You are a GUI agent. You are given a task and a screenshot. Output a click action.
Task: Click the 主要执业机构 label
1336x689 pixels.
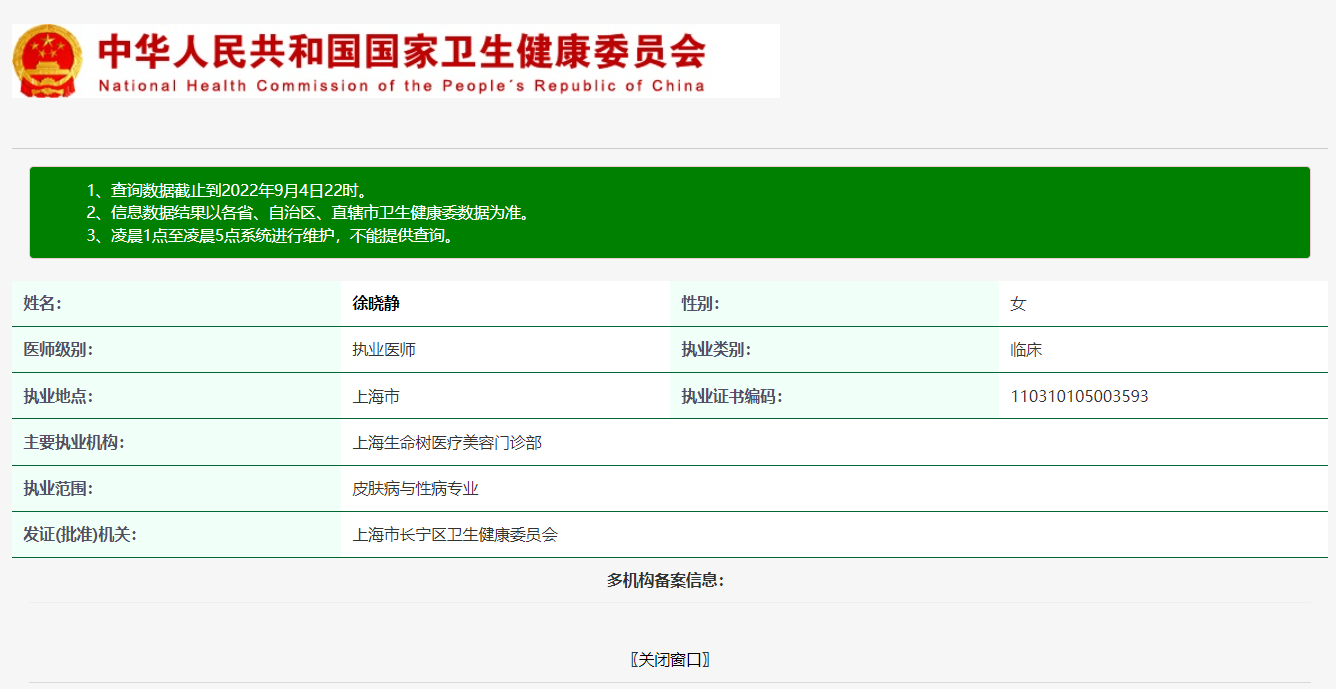tap(74, 442)
